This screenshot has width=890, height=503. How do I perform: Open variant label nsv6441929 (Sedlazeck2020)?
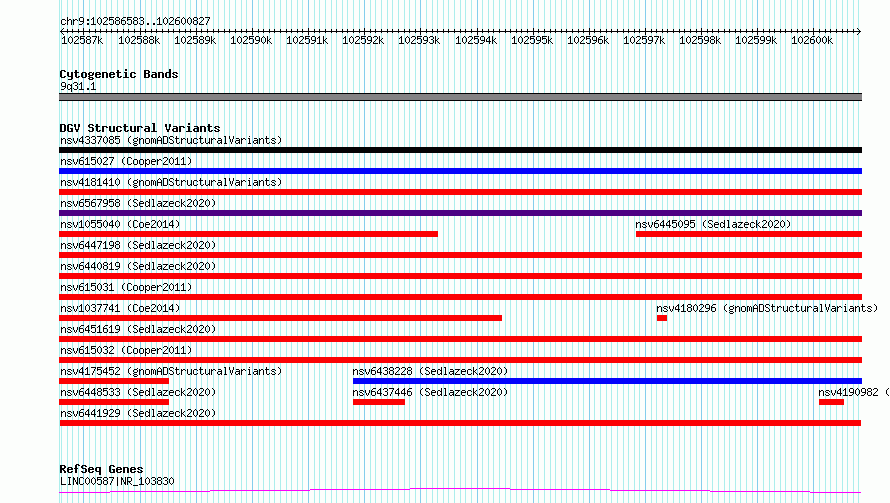[138, 413]
